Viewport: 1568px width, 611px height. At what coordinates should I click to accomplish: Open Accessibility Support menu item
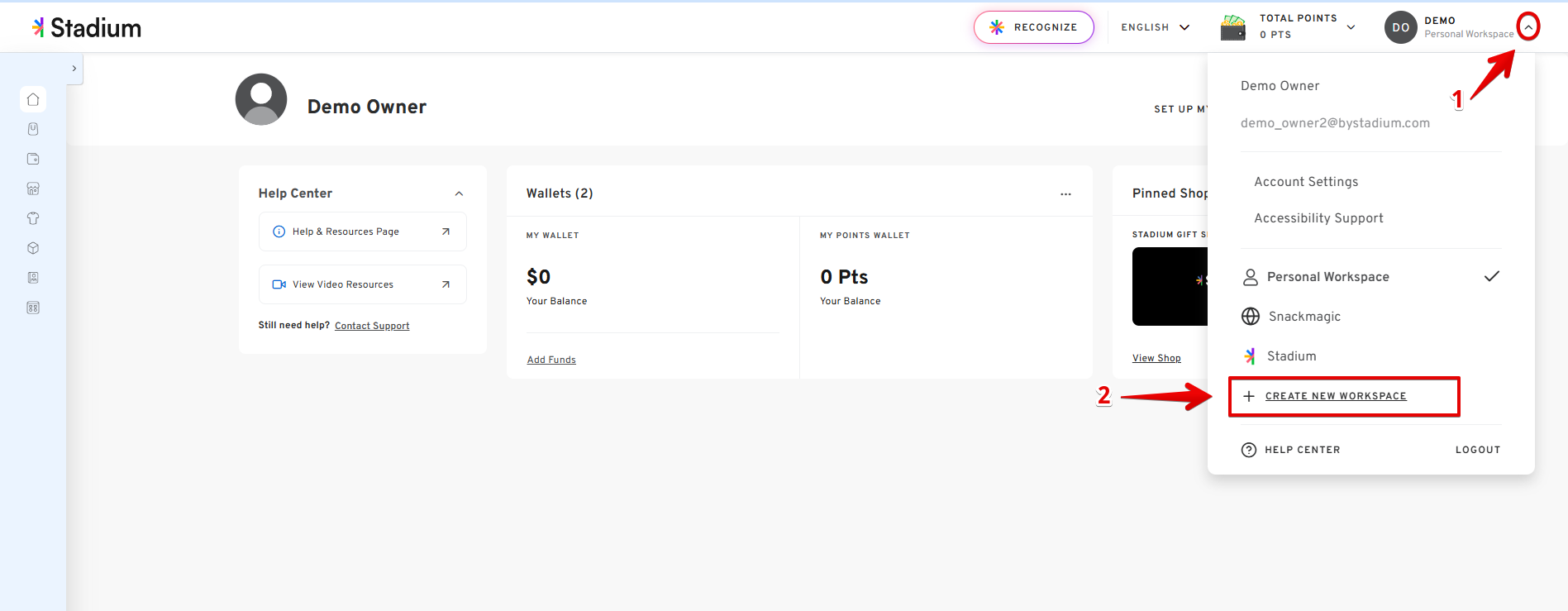pos(1318,218)
